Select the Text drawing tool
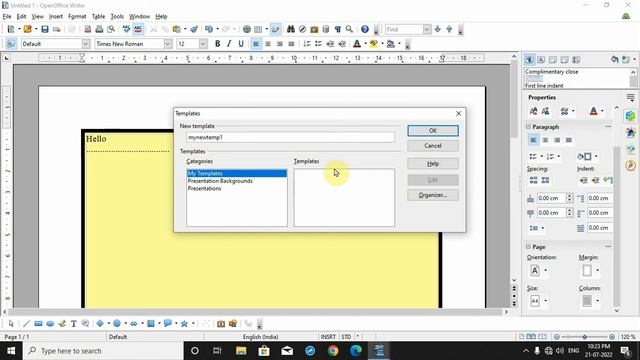 (x=73, y=324)
